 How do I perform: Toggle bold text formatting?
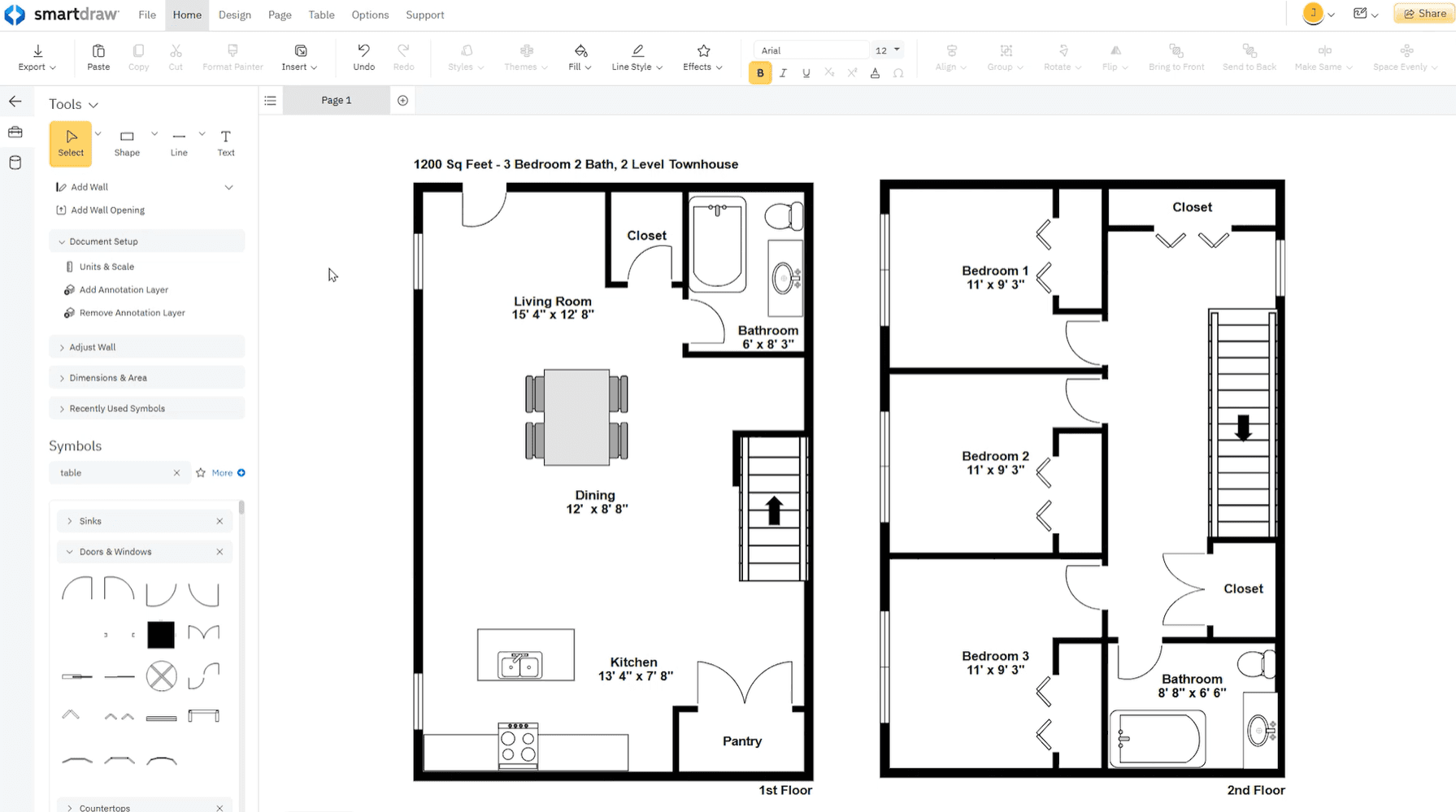coord(758,72)
